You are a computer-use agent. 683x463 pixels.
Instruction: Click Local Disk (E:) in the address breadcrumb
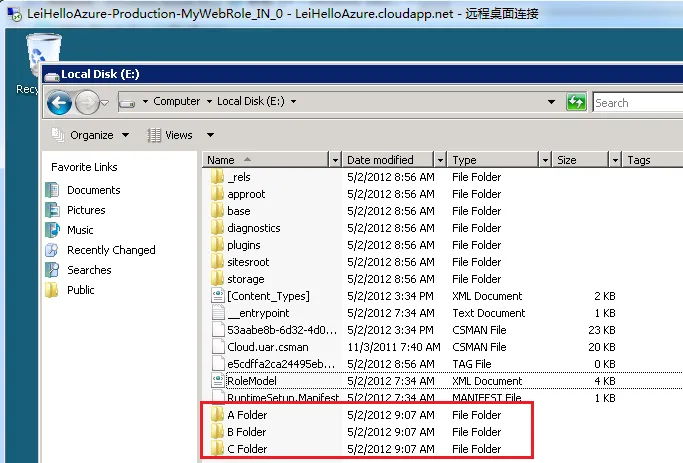(251, 101)
